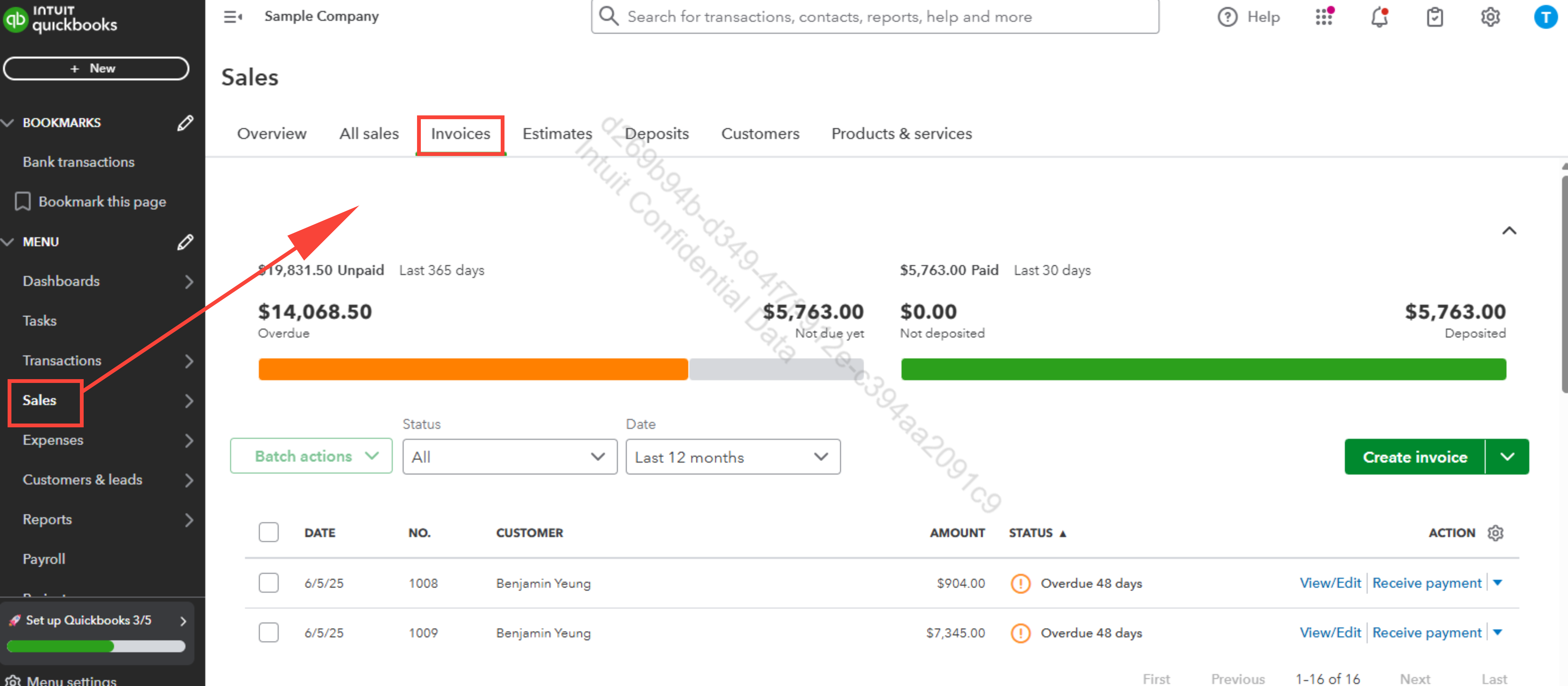The width and height of the screenshot is (1568, 686).
Task: Sort by the DATE column header
Action: [320, 533]
